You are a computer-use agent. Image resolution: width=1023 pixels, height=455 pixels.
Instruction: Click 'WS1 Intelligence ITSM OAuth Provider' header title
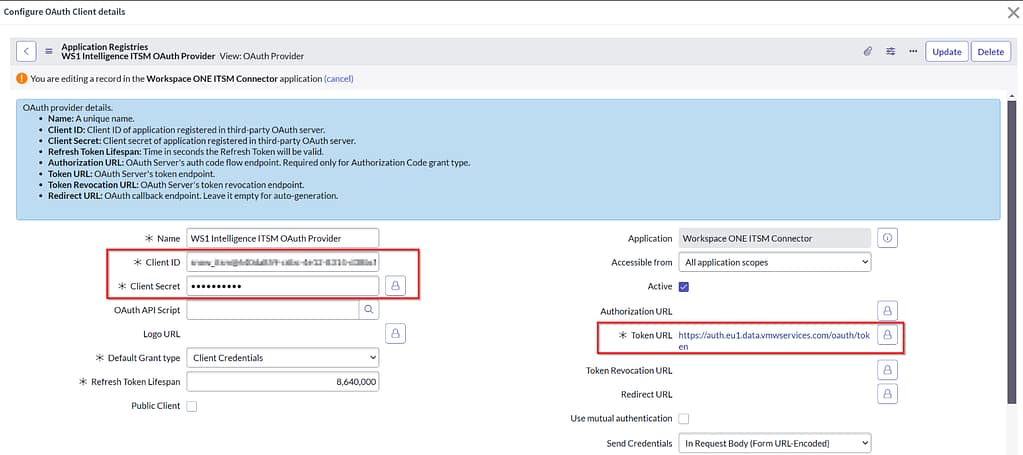pyautogui.click(x=138, y=56)
